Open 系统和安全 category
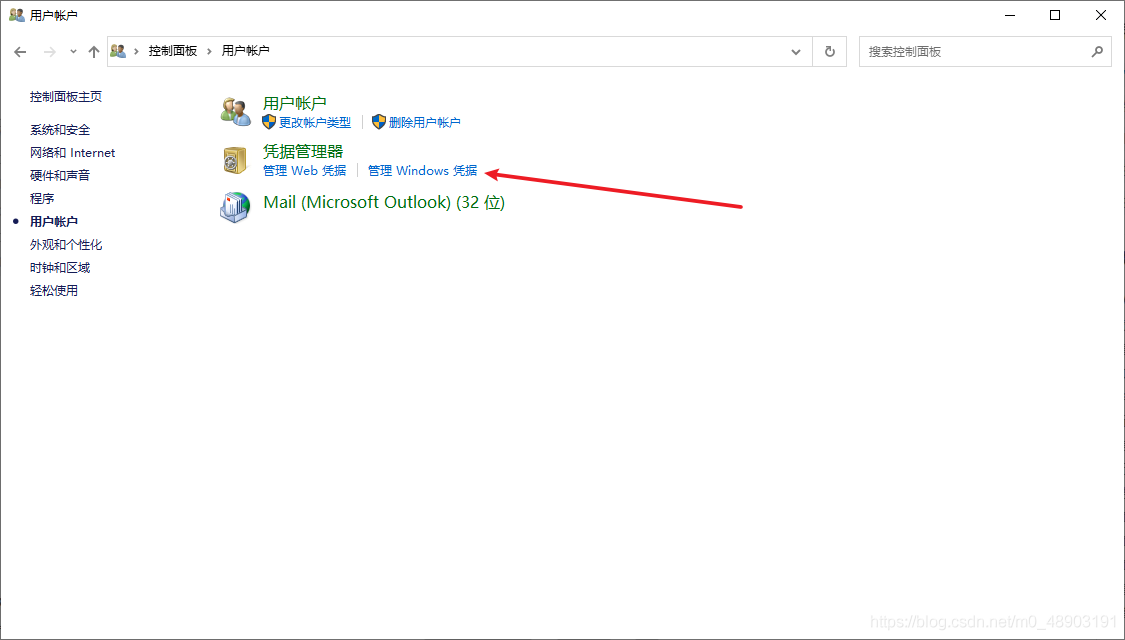Viewport: 1125px width, 640px height. pyautogui.click(x=60, y=130)
